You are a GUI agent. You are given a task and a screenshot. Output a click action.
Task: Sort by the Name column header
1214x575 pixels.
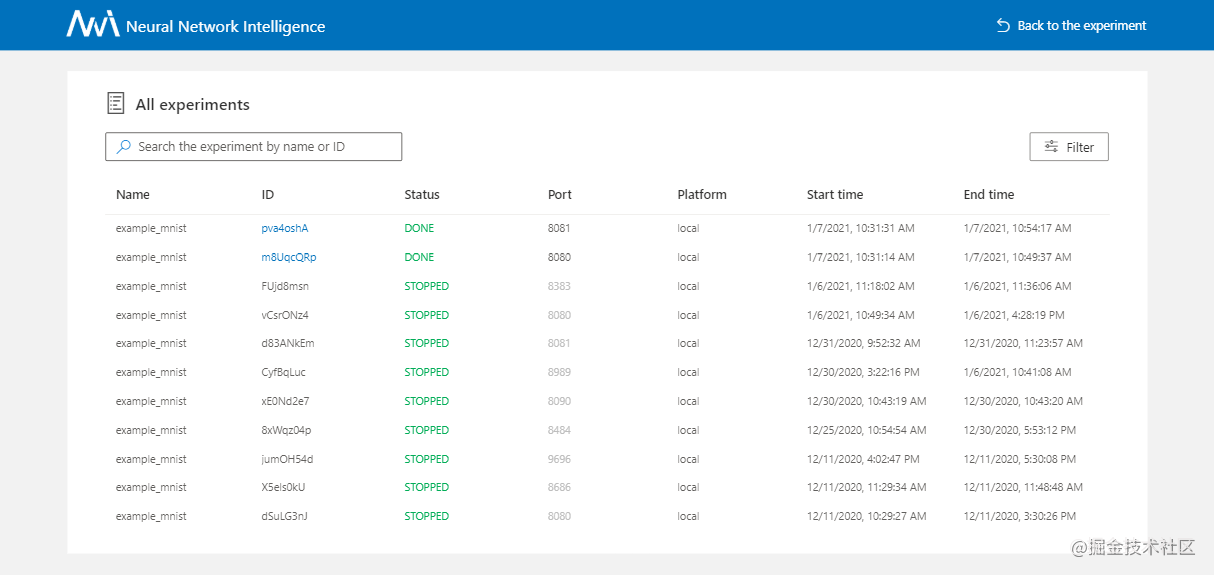(133, 194)
